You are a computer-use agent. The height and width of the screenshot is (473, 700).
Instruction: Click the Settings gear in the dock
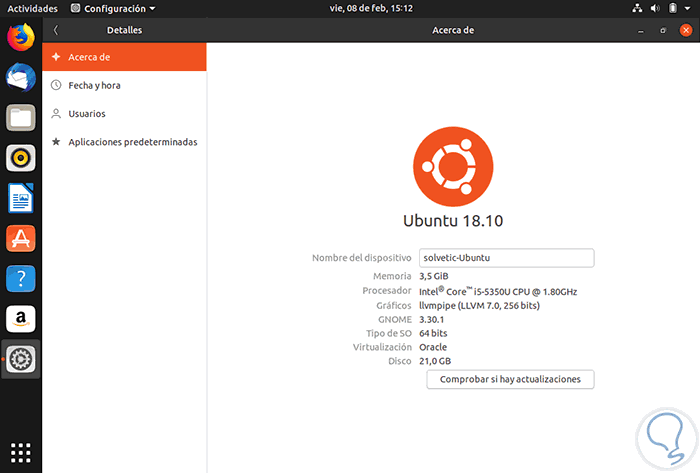point(21,359)
